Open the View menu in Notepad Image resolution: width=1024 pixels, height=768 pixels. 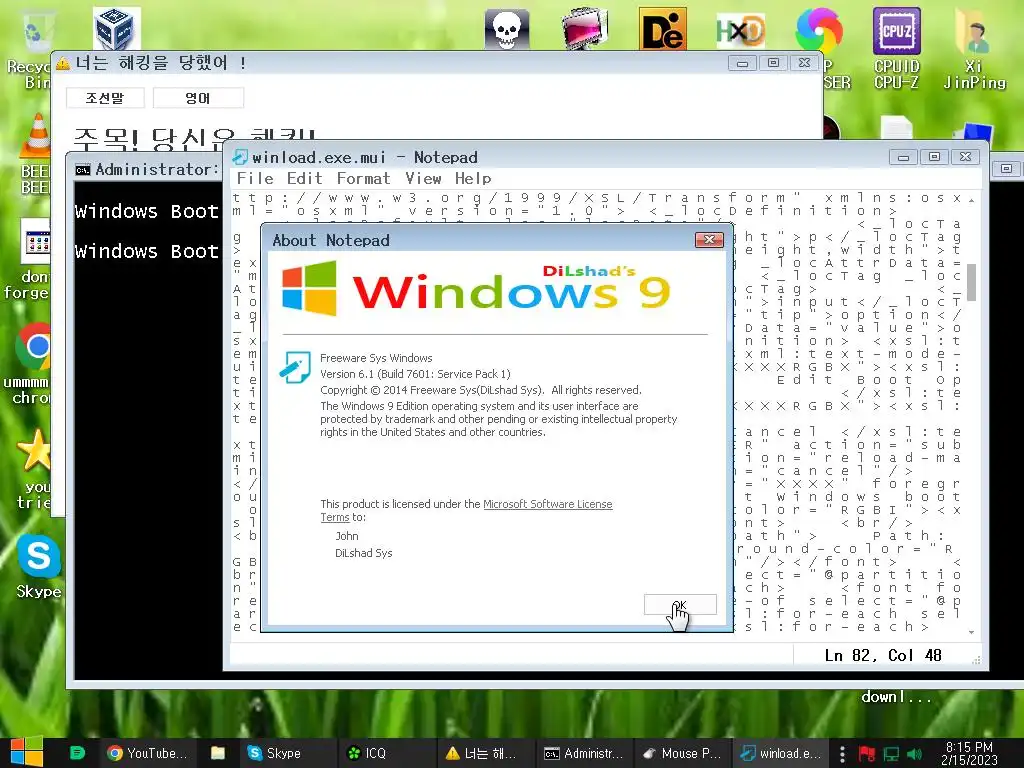click(x=423, y=178)
